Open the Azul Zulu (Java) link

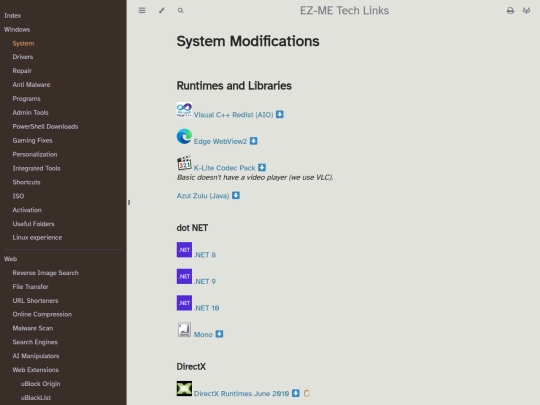click(203, 196)
